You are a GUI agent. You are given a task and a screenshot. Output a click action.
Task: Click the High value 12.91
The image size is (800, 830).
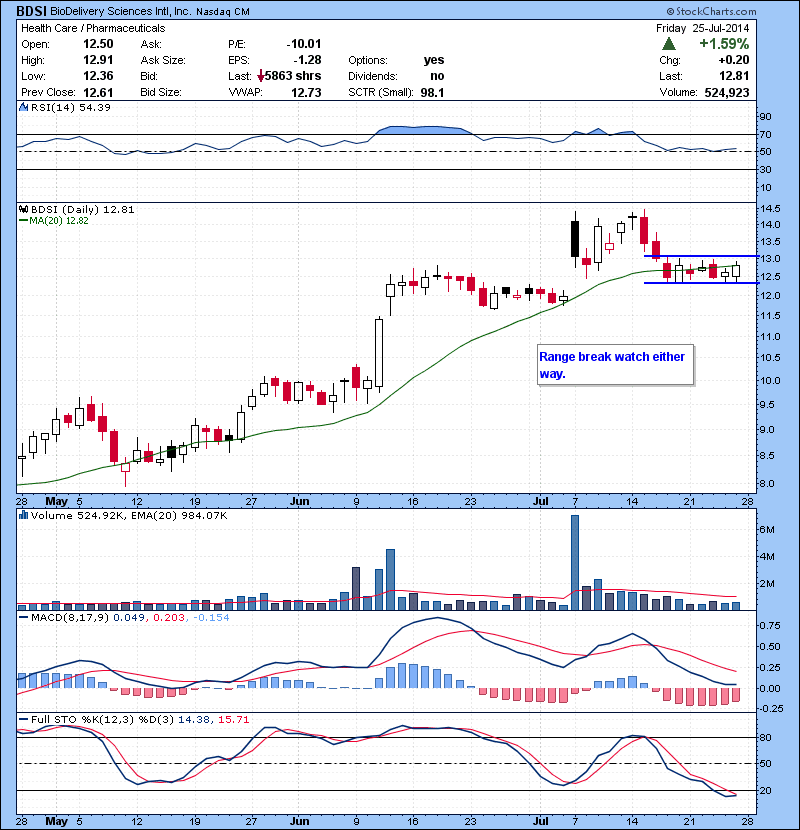coord(98,60)
